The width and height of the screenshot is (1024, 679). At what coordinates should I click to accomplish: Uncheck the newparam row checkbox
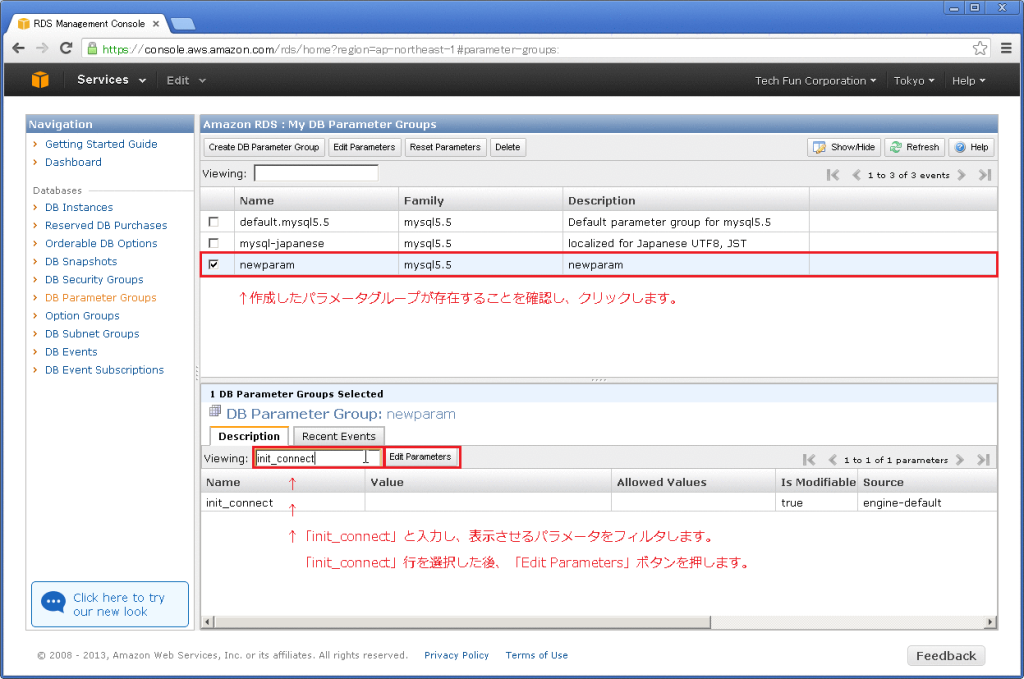tap(214, 264)
